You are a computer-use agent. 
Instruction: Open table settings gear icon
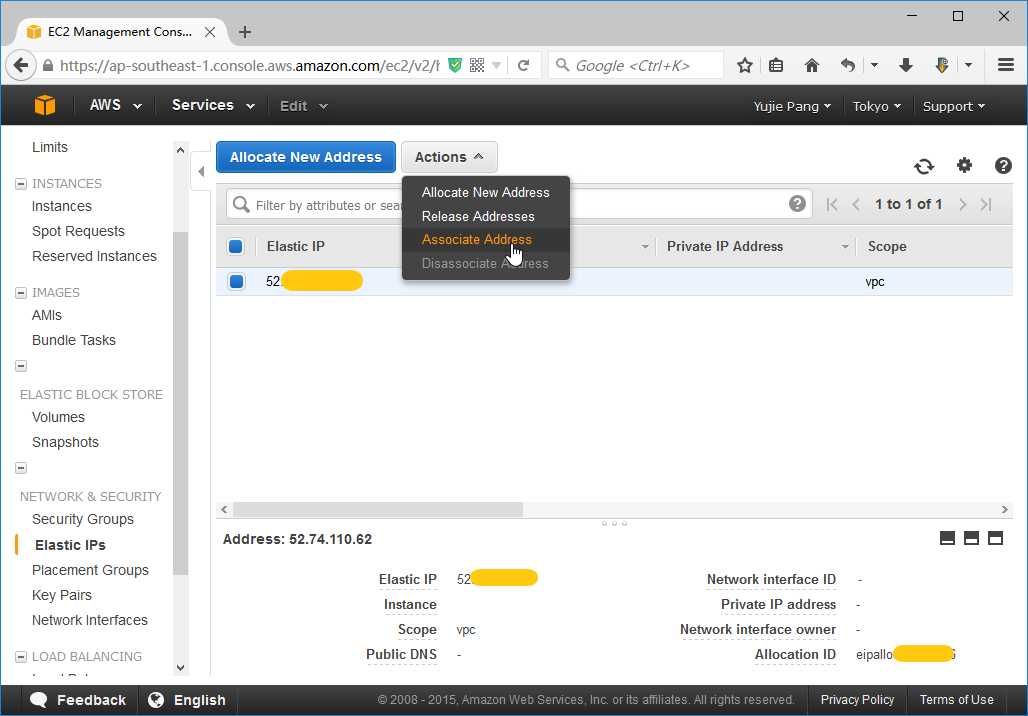(964, 165)
